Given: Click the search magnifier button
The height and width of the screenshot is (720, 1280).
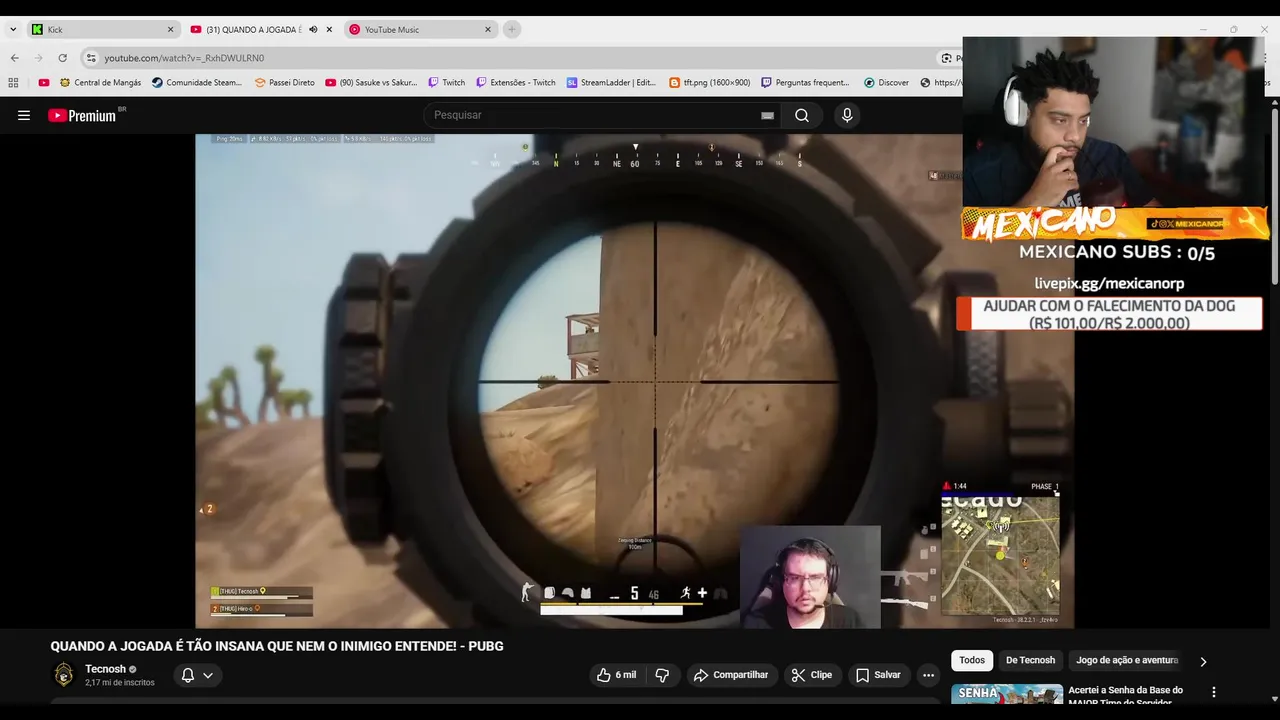Looking at the screenshot, I should point(802,115).
